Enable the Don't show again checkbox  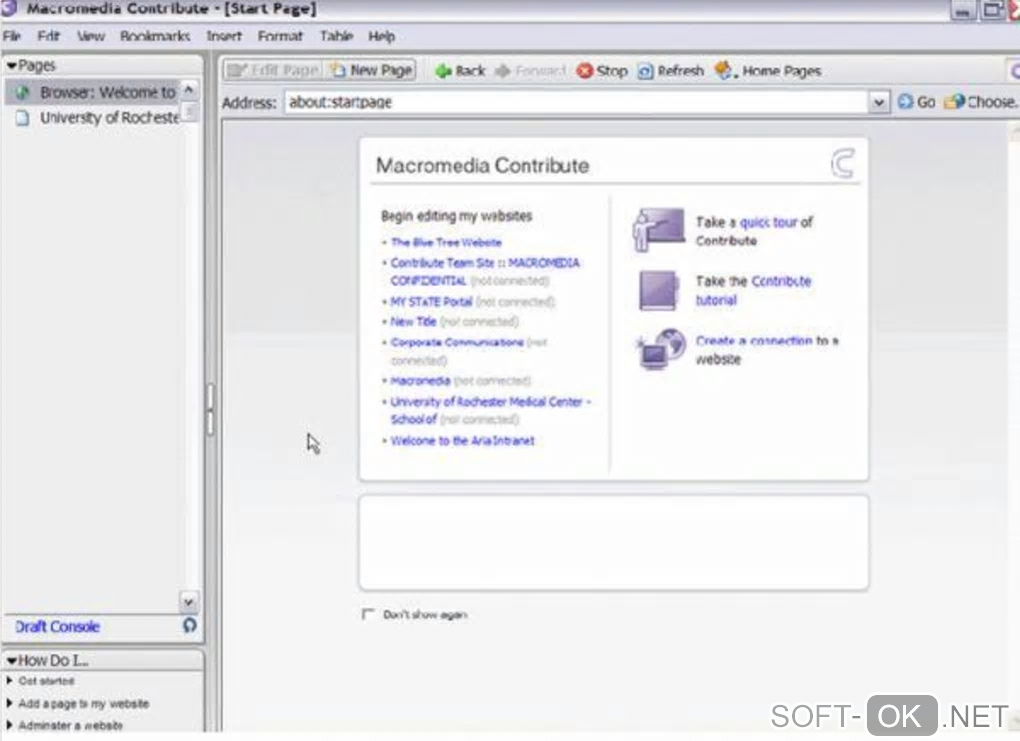[x=368, y=613]
